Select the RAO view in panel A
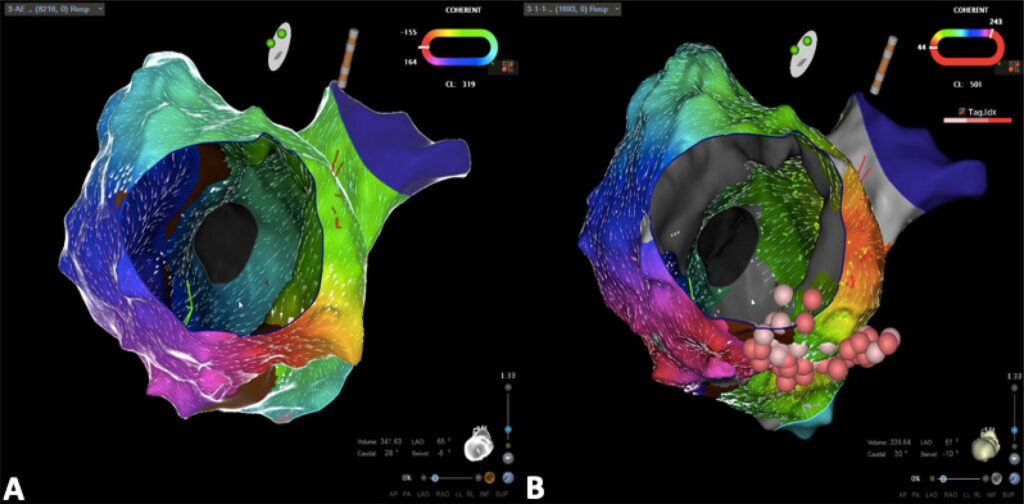 point(443,494)
